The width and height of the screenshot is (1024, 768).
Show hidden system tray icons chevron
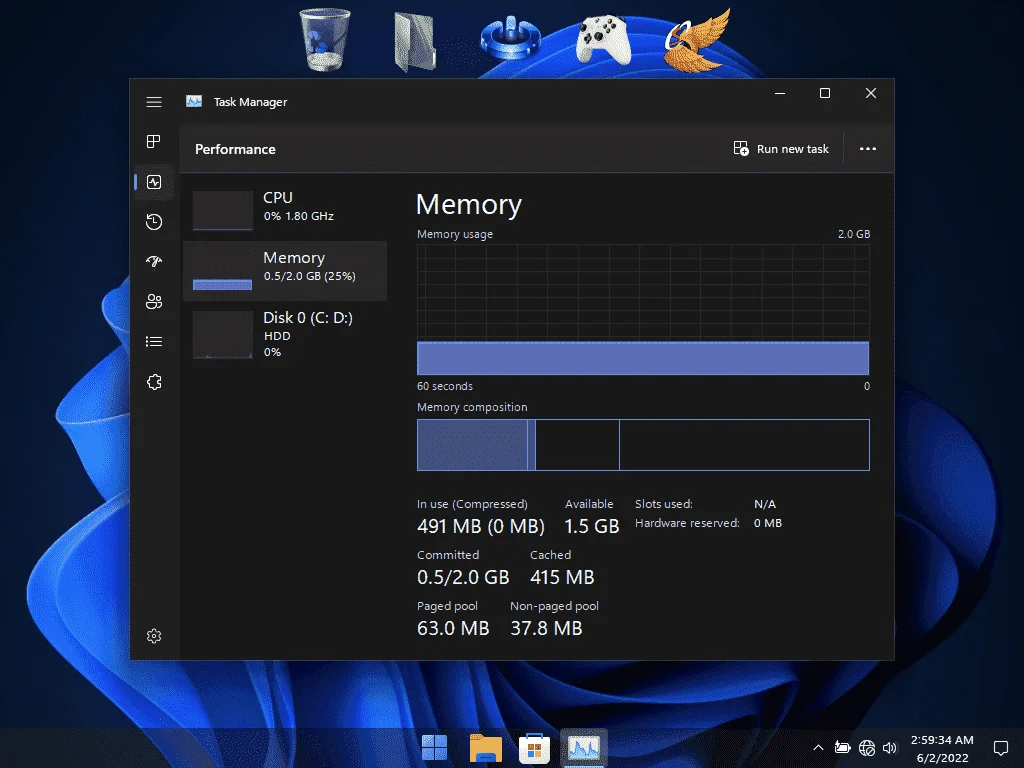click(x=818, y=748)
